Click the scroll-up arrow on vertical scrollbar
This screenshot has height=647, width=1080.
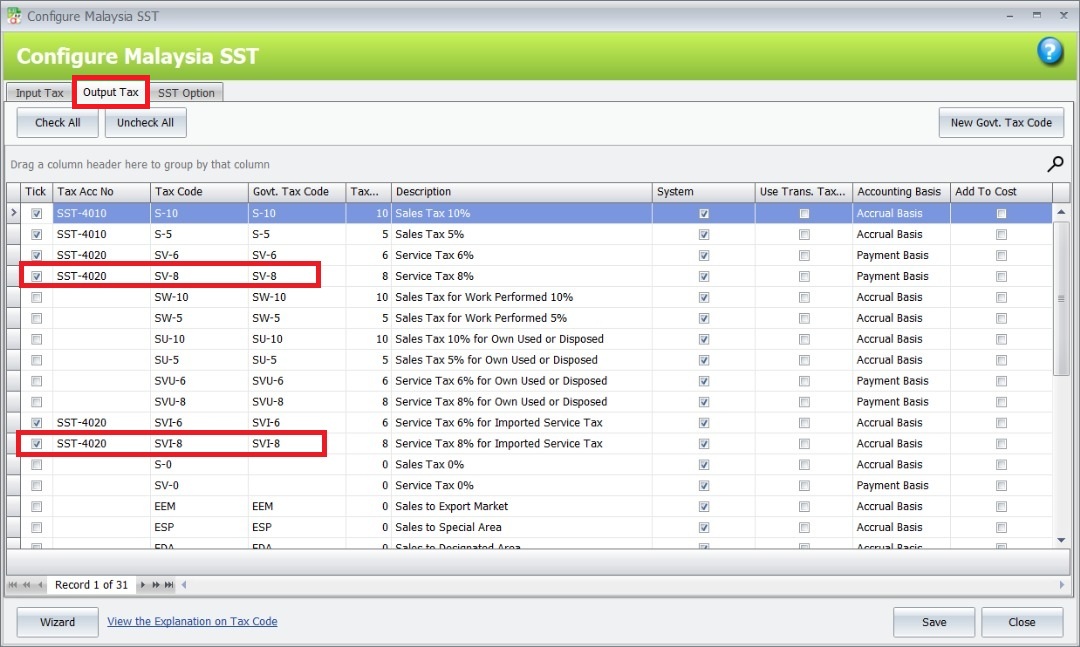(x=1061, y=209)
